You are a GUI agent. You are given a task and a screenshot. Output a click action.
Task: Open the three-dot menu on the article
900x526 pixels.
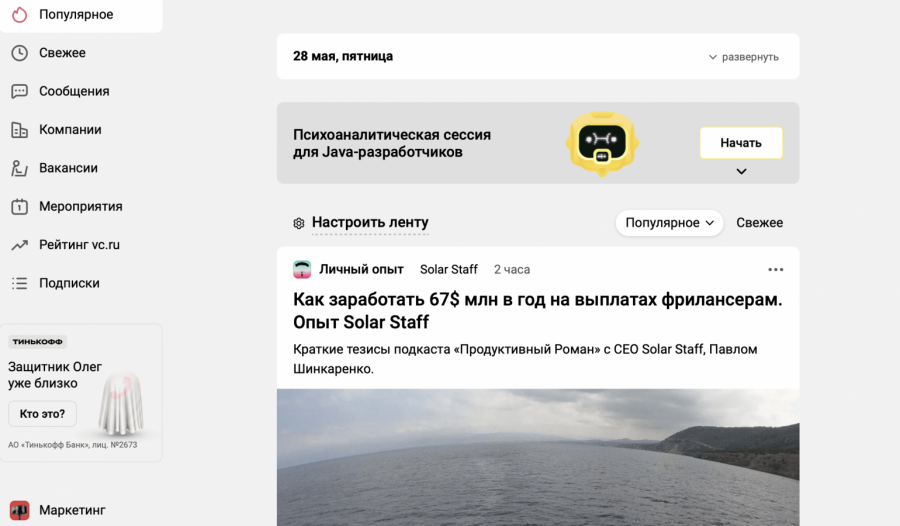775,270
